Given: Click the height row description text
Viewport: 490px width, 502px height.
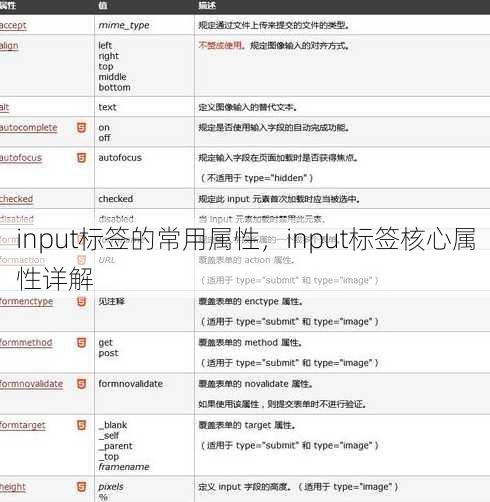Looking at the screenshot, I should [x=298, y=487].
